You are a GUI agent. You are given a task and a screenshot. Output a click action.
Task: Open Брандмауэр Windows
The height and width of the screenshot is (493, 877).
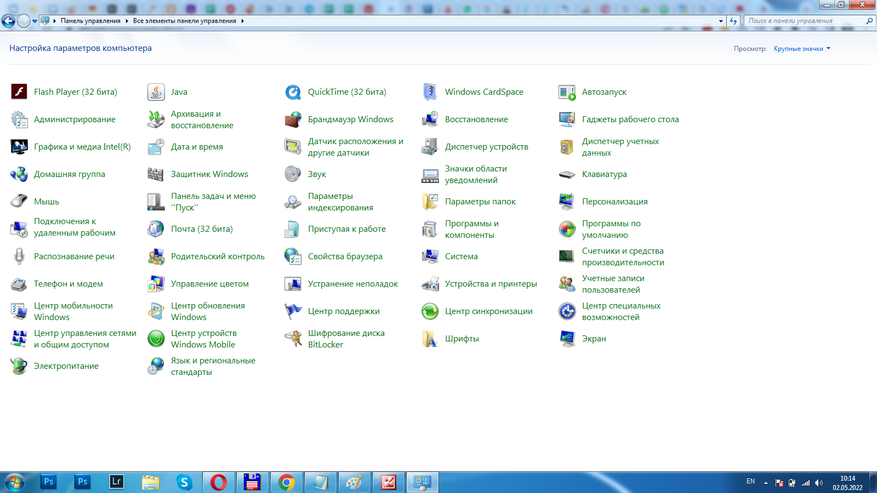350,119
